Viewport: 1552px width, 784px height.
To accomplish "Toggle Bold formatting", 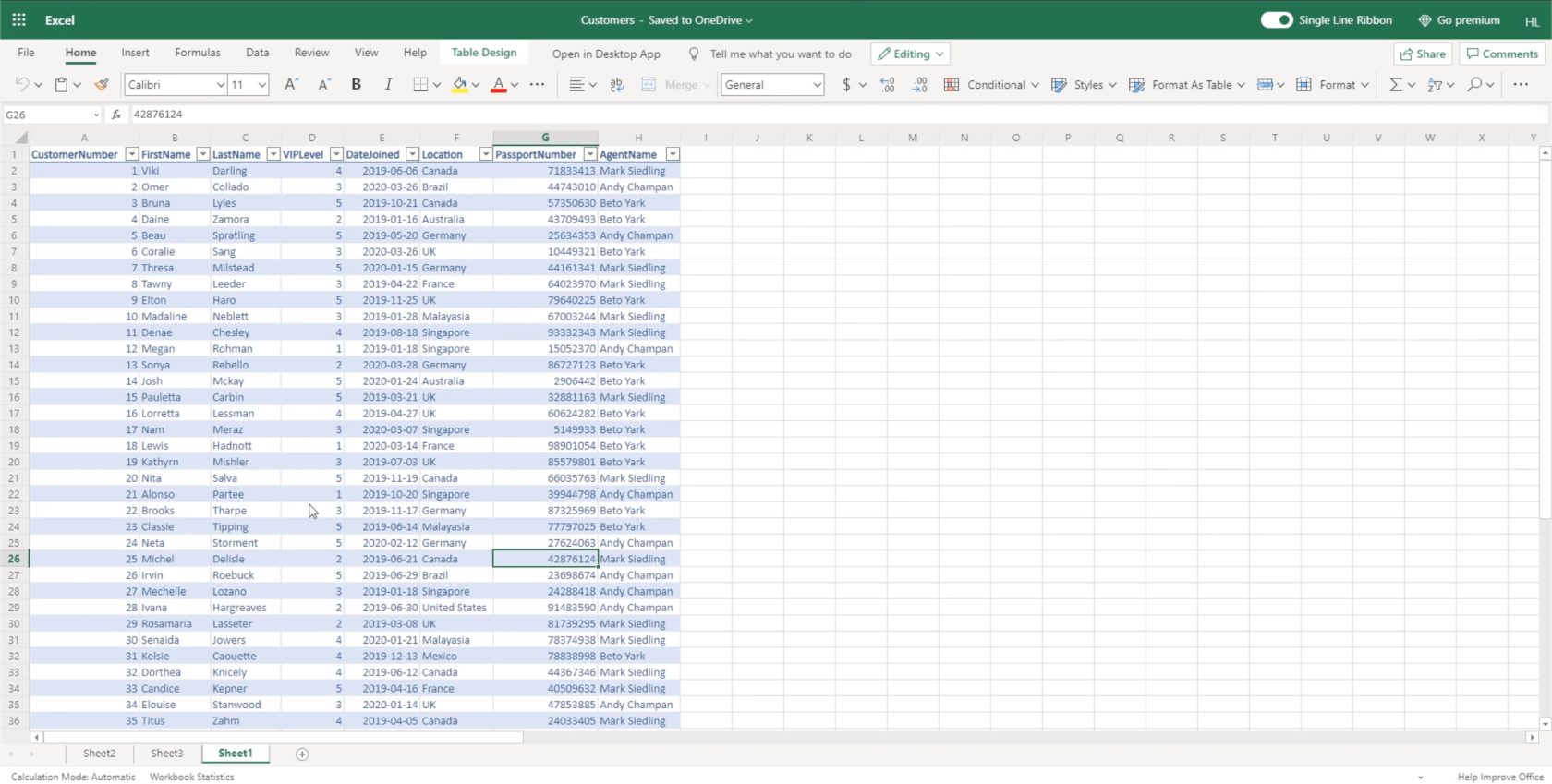I will click(356, 84).
